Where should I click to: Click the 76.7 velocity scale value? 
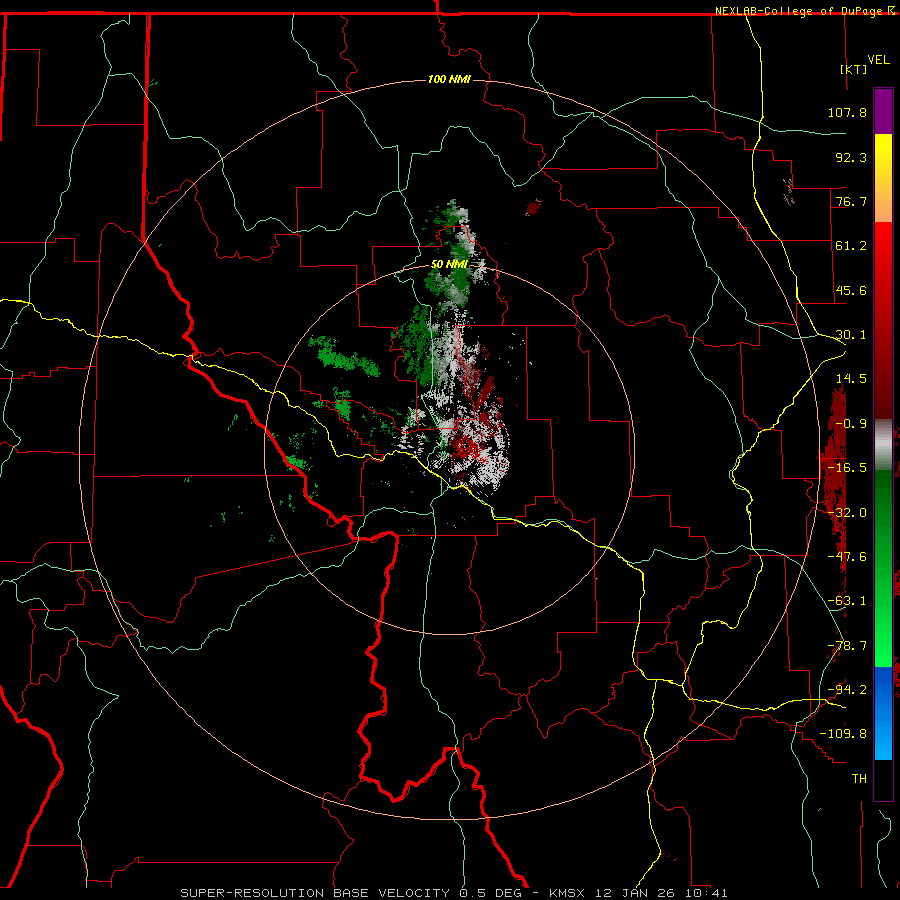851,201
